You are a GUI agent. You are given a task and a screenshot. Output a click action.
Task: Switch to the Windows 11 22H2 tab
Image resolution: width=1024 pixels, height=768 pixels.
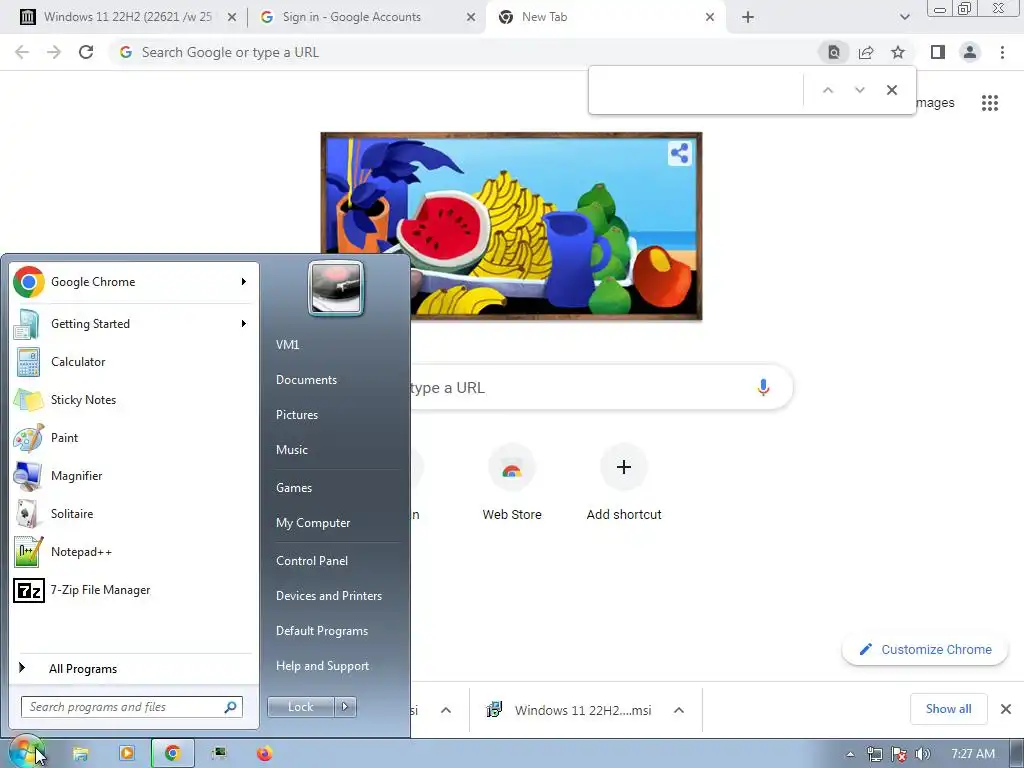127,17
